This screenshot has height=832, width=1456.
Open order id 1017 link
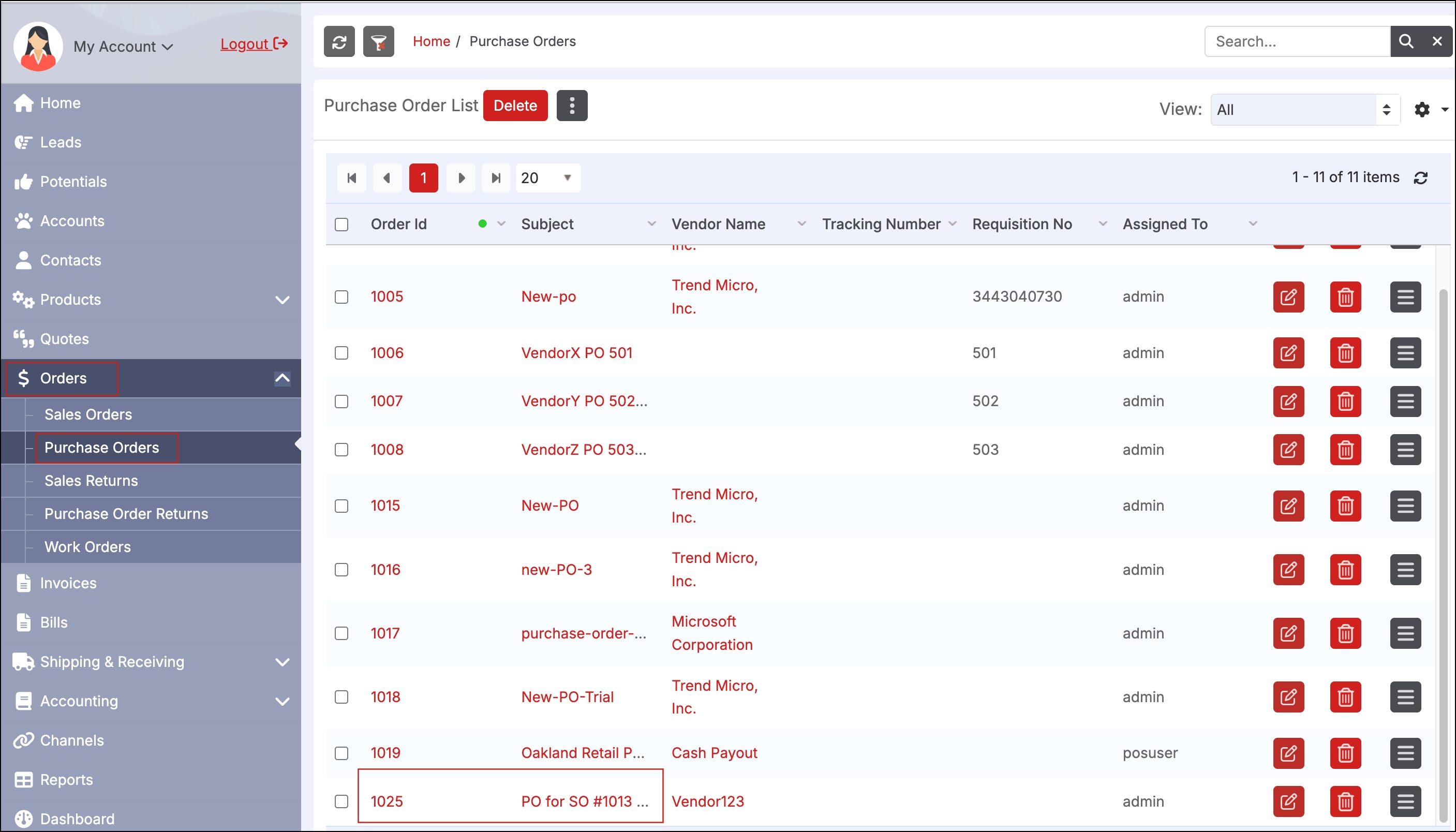pos(385,633)
